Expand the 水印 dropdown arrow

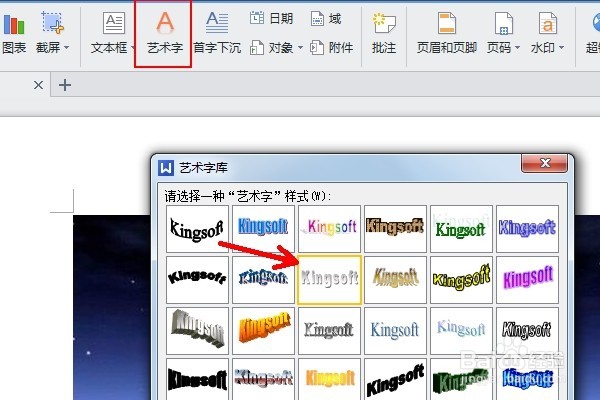(x=561, y=48)
